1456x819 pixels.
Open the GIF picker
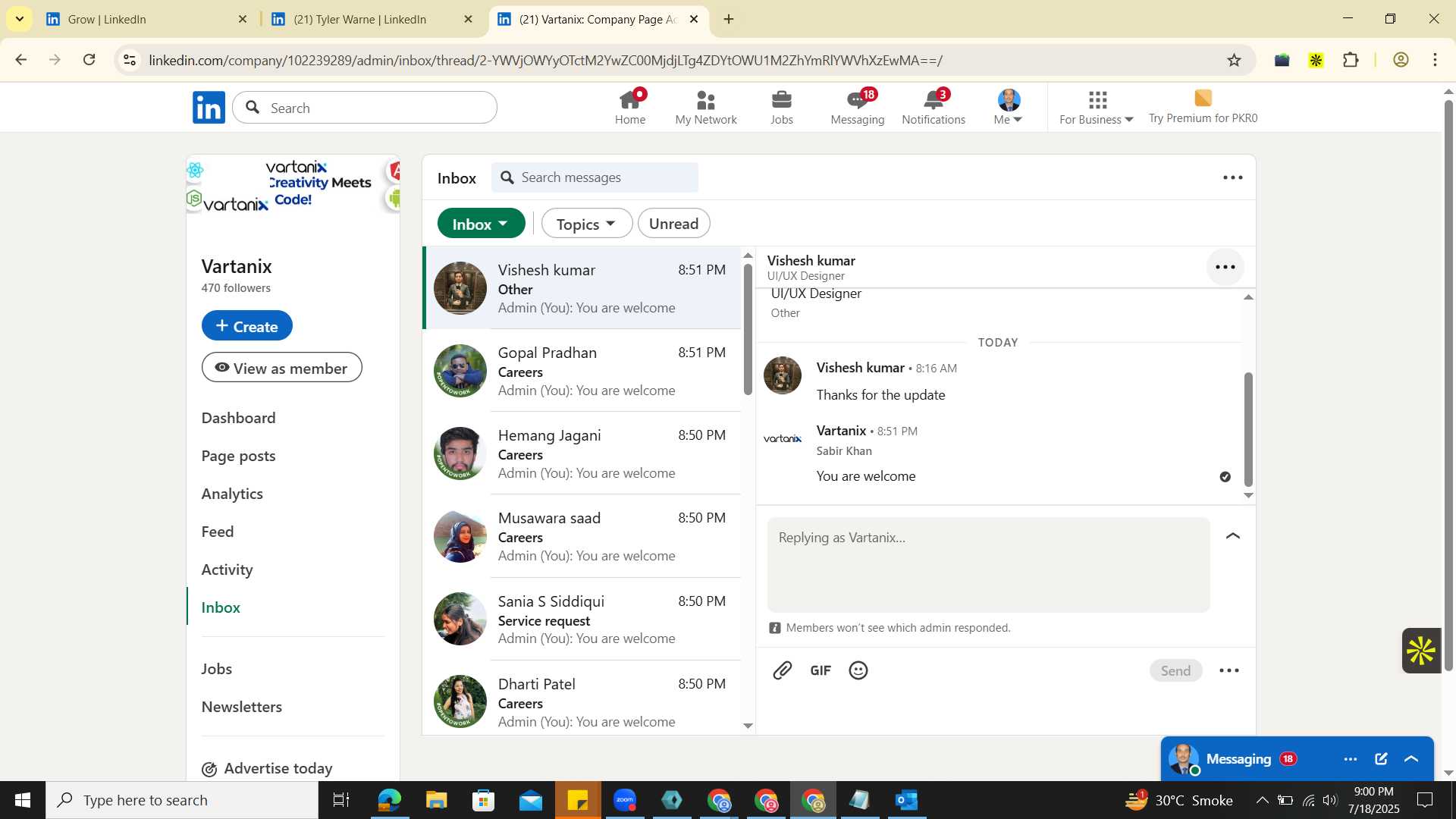click(821, 670)
